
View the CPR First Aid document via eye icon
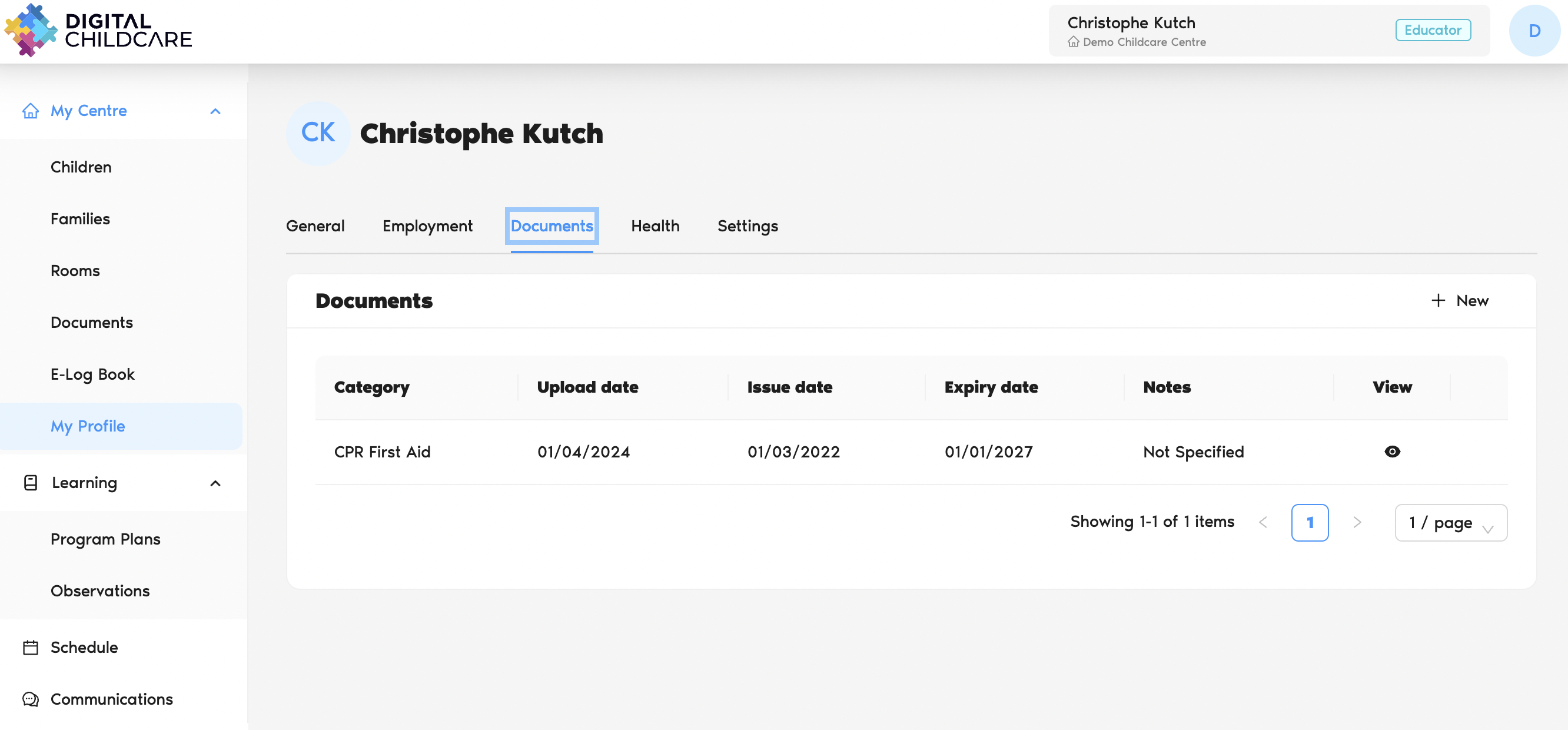coord(1392,452)
